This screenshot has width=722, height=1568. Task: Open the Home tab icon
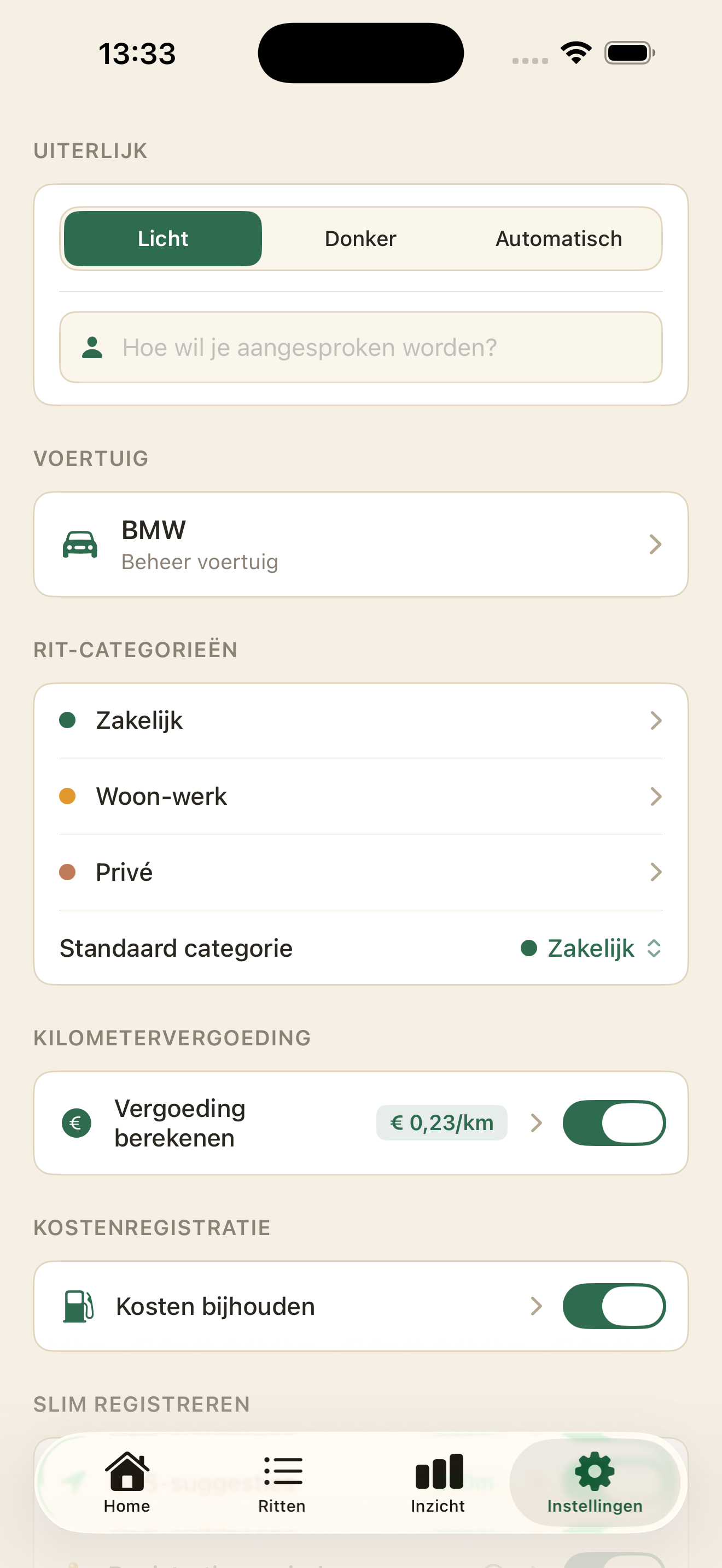pos(127,1471)
